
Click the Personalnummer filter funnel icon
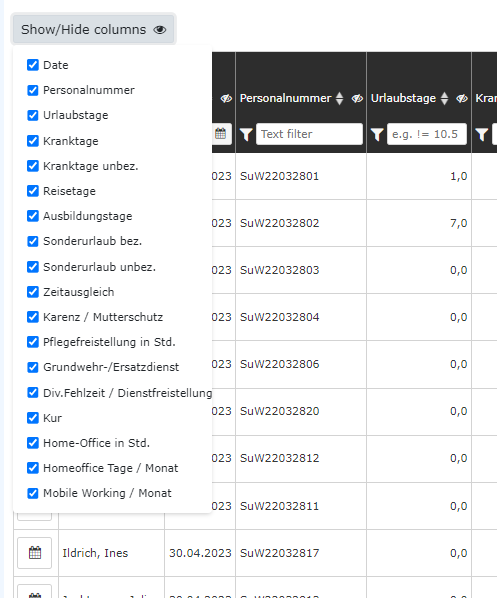246,134
